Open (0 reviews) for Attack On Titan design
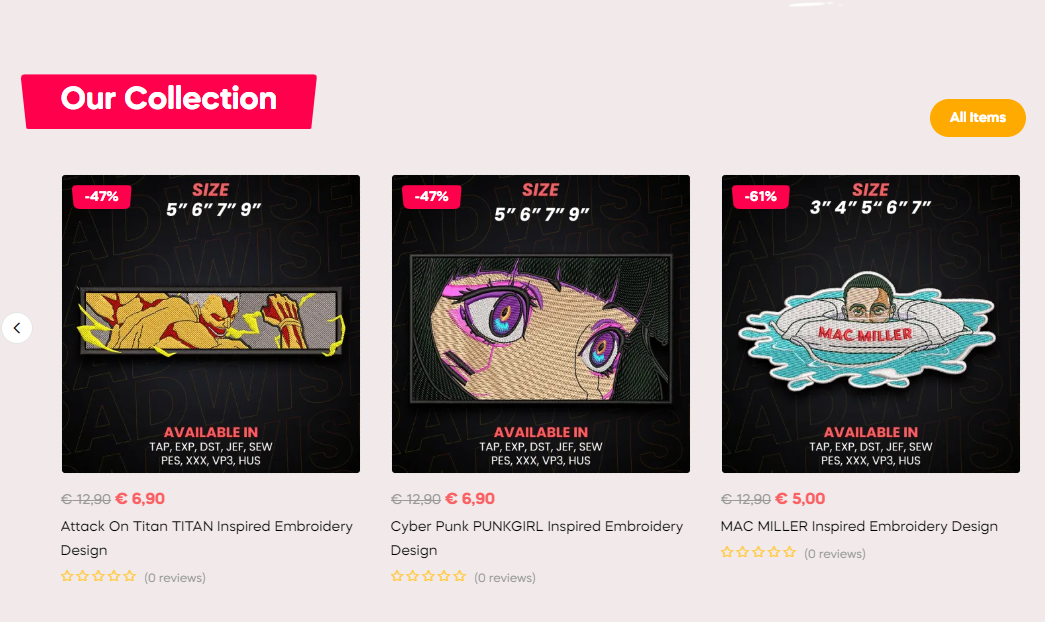 175,577
